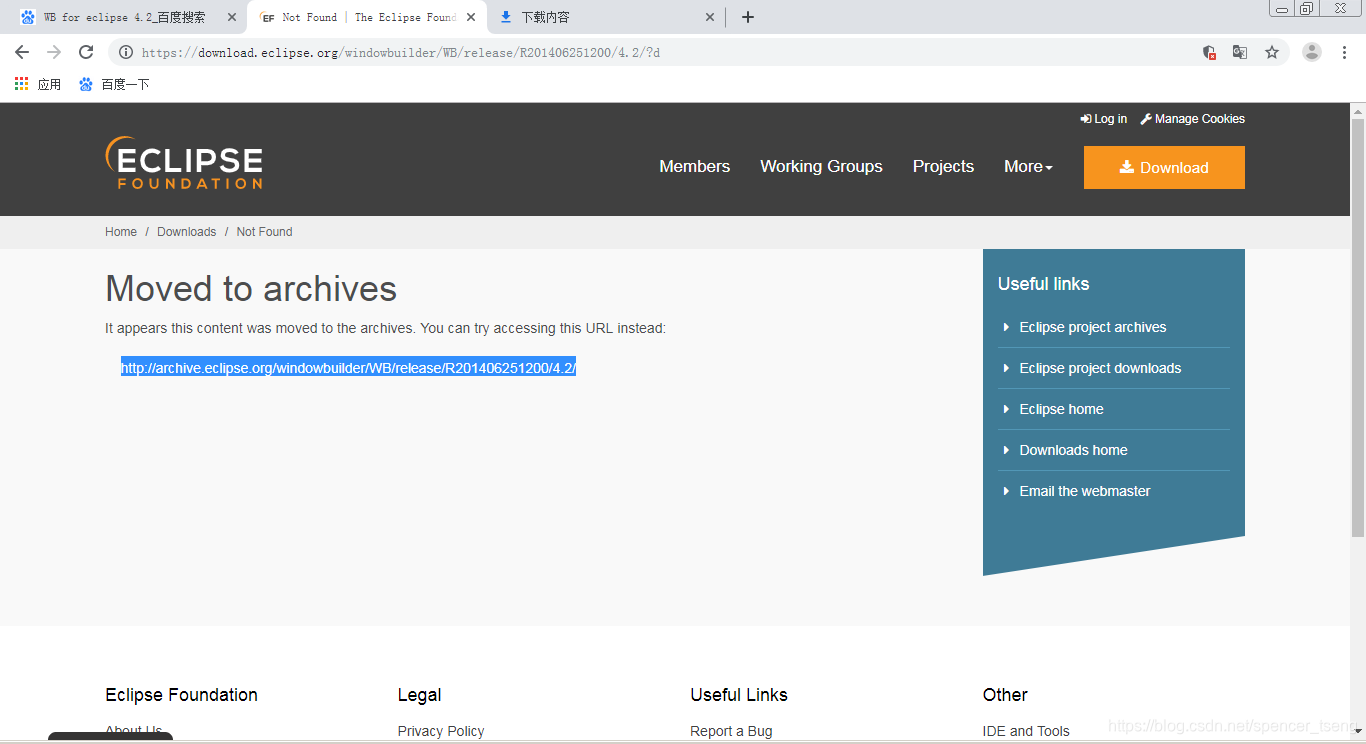
Task: Click the Eclipse Foundation logo
Action: tap(184, 163)
